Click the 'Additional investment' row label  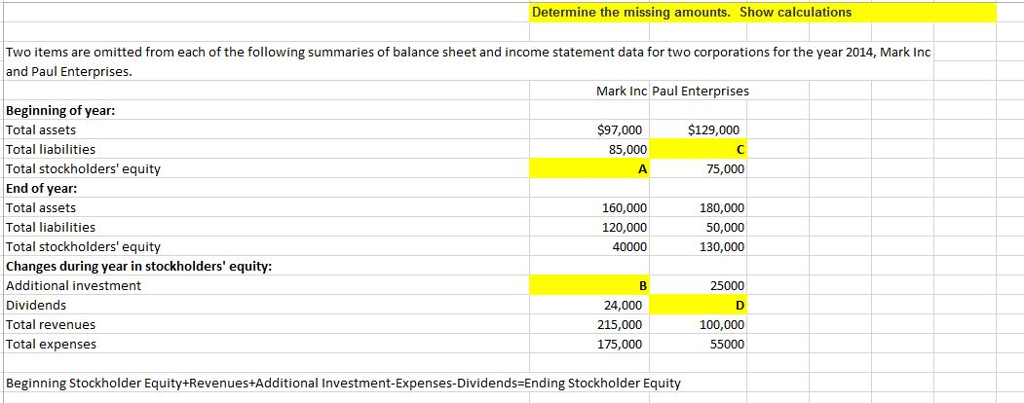[x=74, y=286]
